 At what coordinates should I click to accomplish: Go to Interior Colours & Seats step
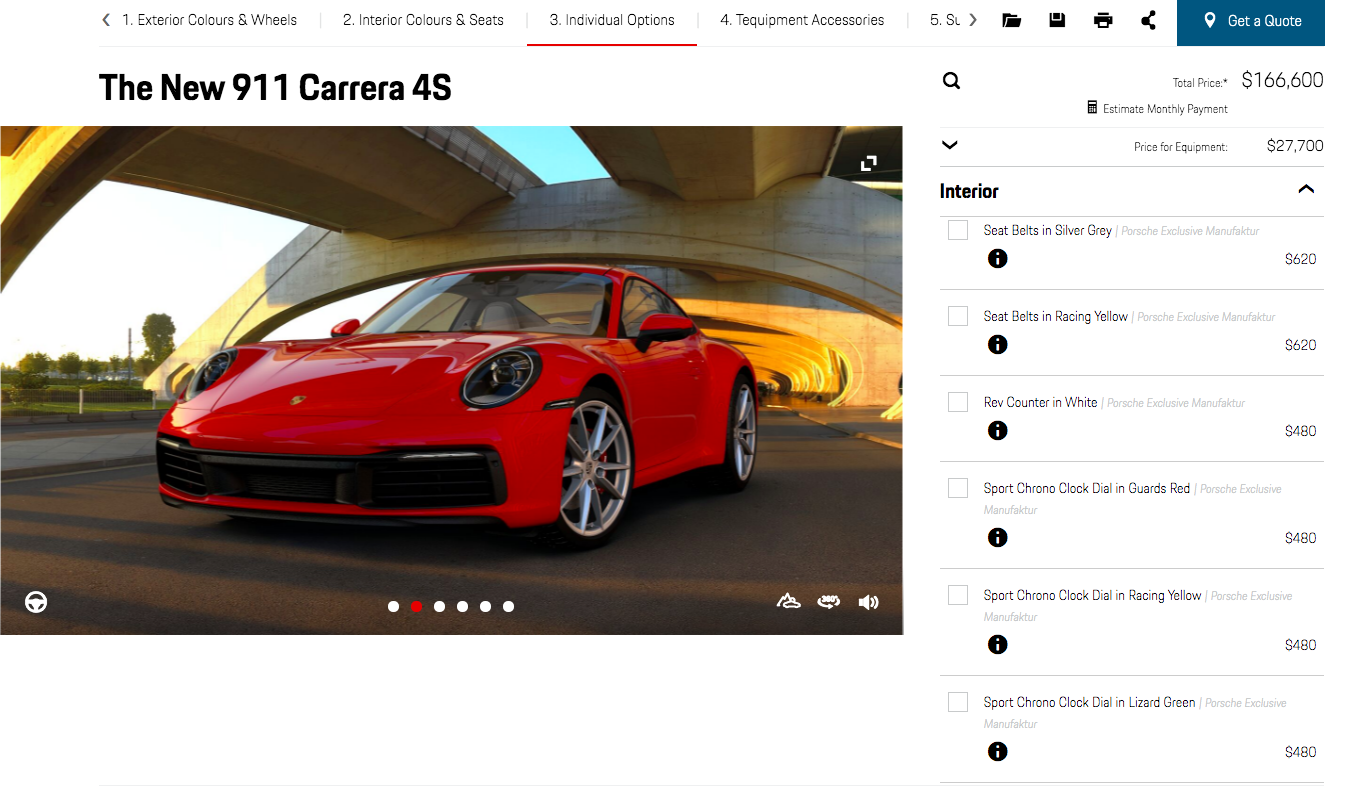423,20
